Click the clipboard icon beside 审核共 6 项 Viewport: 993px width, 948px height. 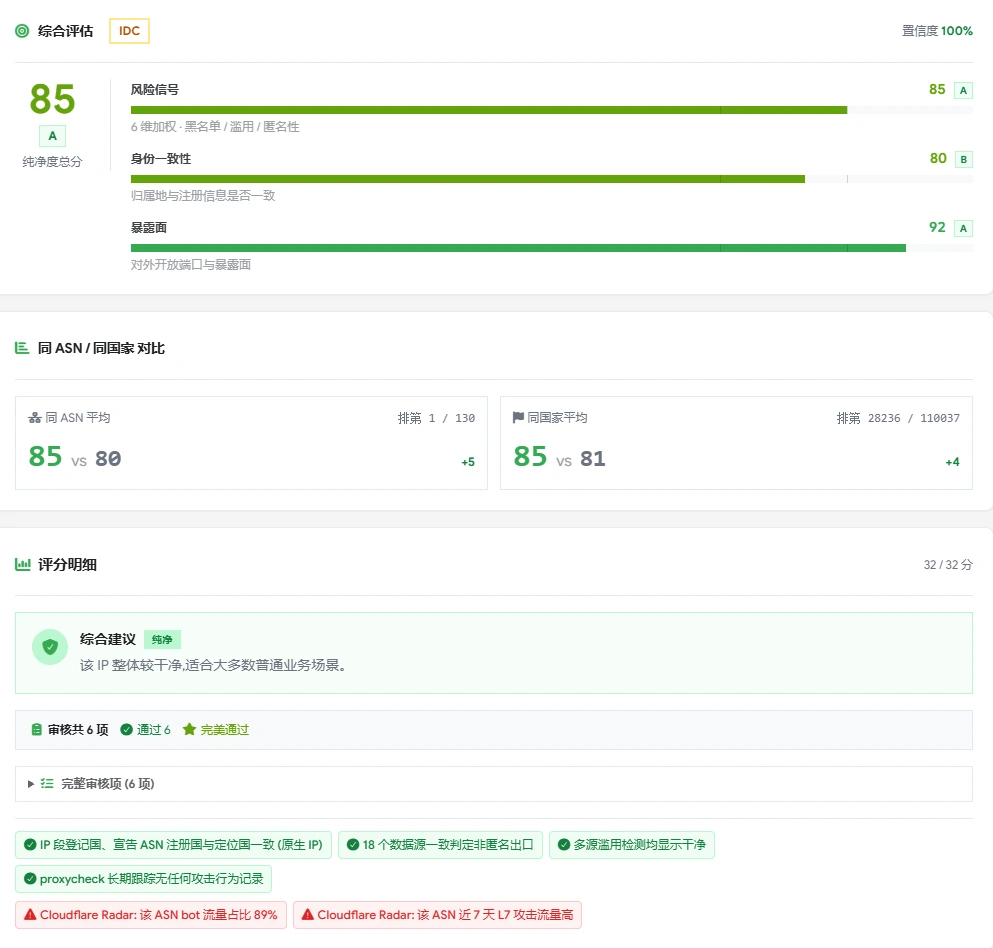coord(37,730)
